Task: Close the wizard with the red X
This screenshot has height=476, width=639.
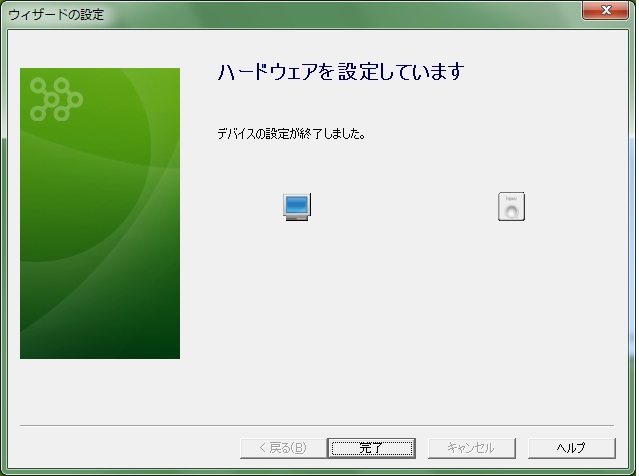Action: (605, 10)
